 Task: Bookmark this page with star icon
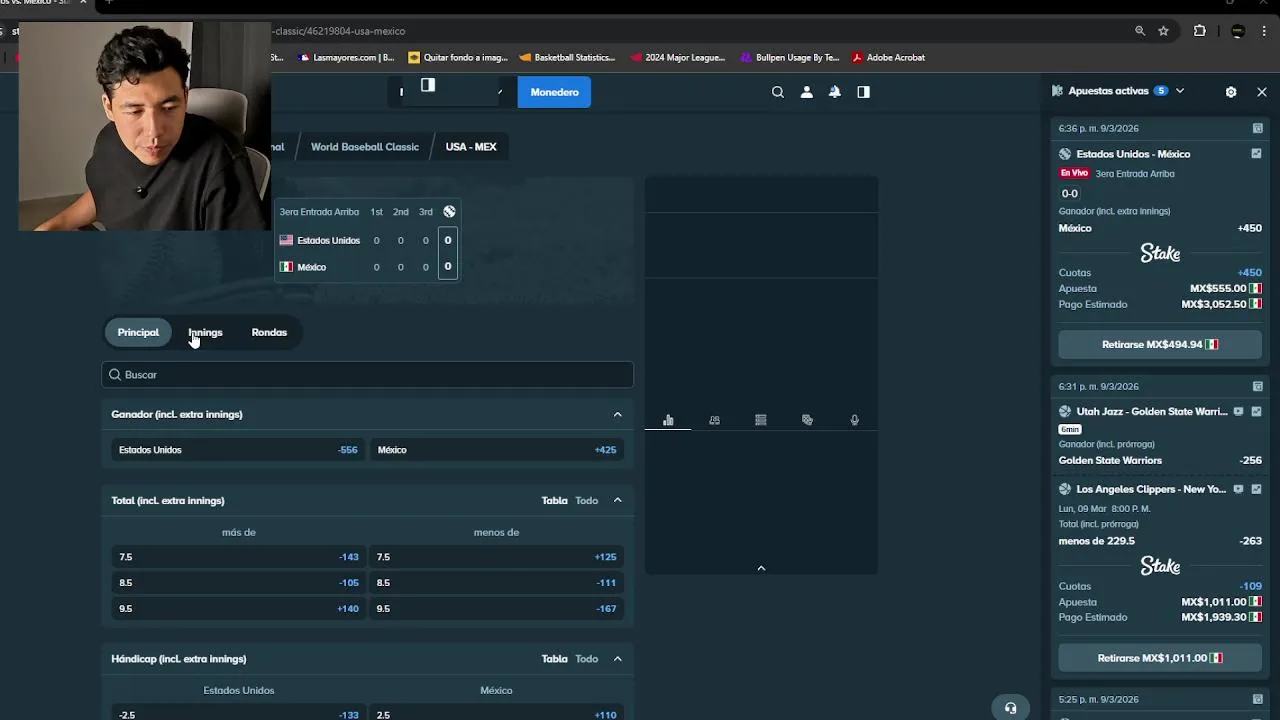[x=1164, y=31]
